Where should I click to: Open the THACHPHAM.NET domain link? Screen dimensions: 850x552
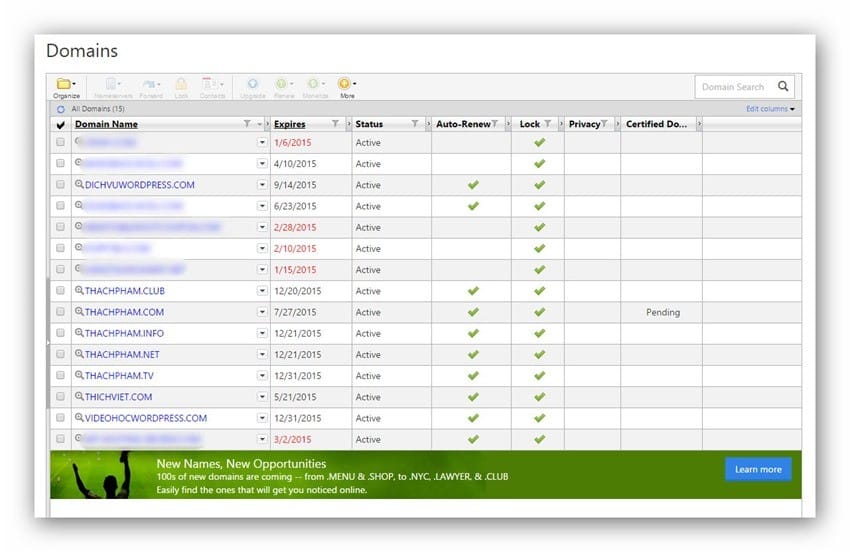pos(122,355)
